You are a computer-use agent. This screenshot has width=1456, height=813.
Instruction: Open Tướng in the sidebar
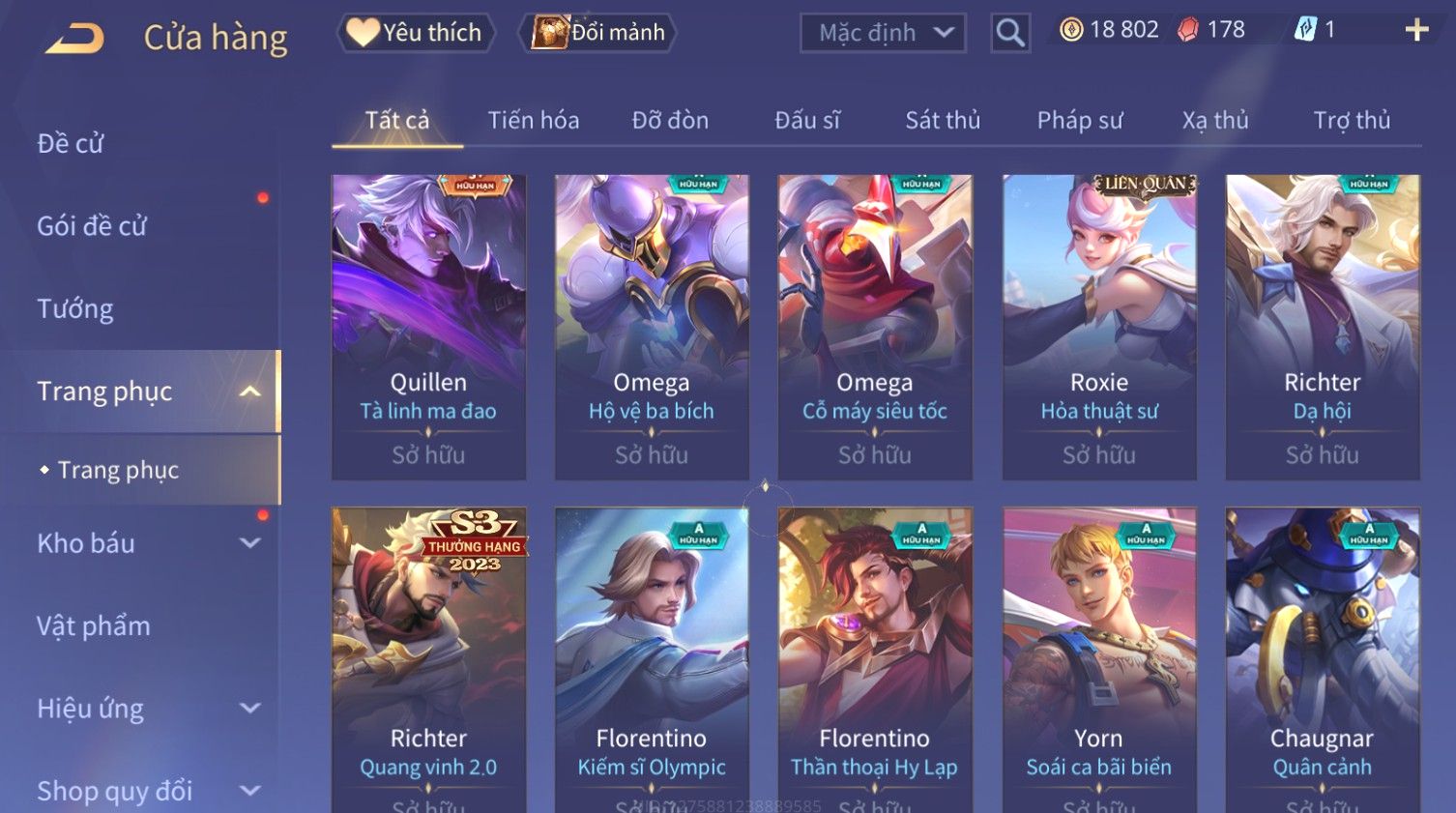(75, 308)
